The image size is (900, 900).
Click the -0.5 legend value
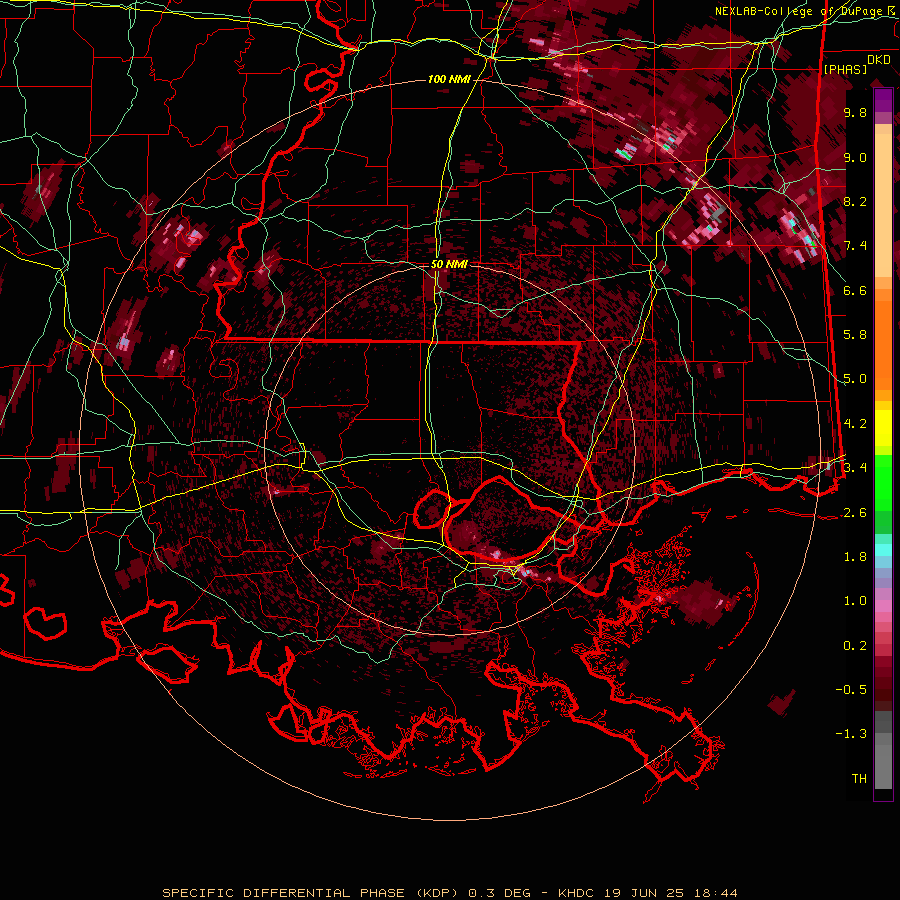pos(851,690)
